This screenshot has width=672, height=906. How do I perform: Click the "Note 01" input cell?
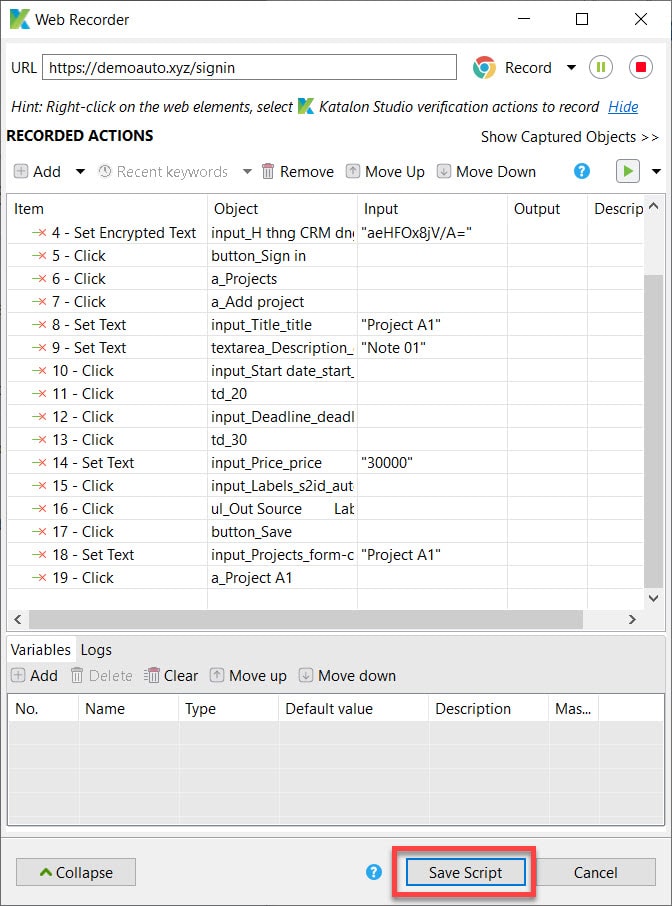coord(432,348)
